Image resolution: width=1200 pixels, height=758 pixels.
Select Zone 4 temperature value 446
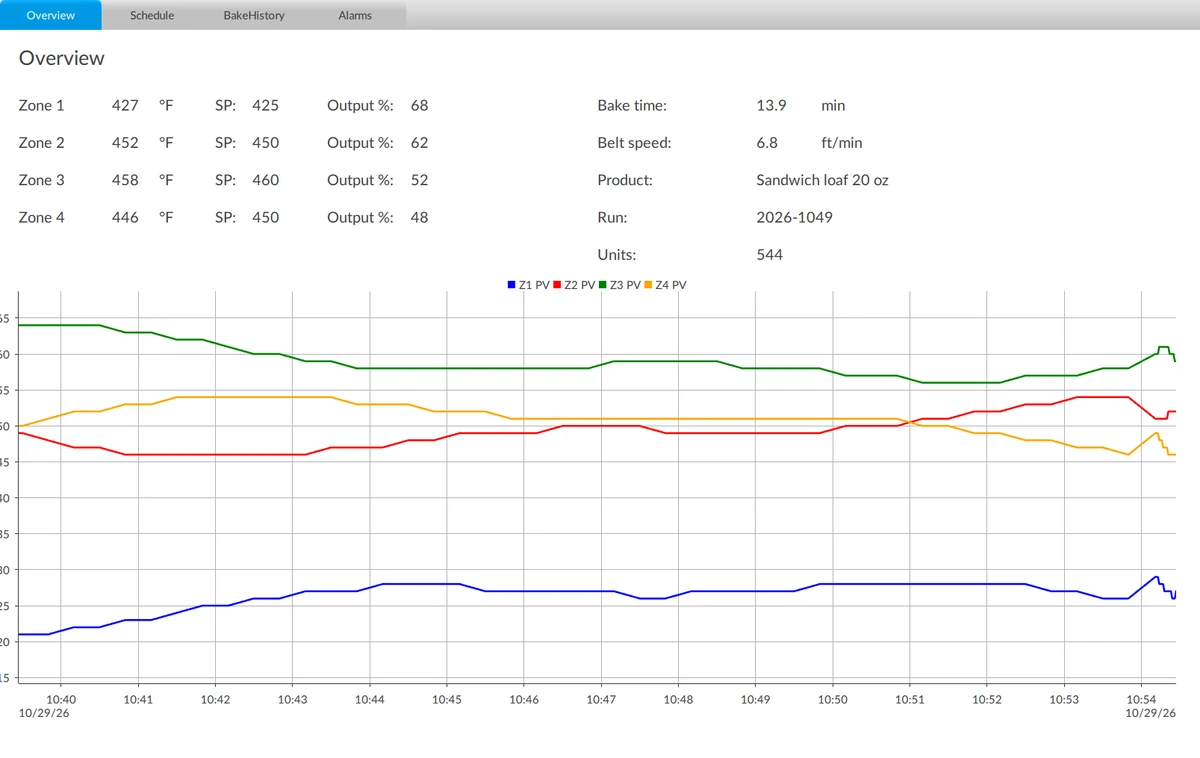(125, 217)
